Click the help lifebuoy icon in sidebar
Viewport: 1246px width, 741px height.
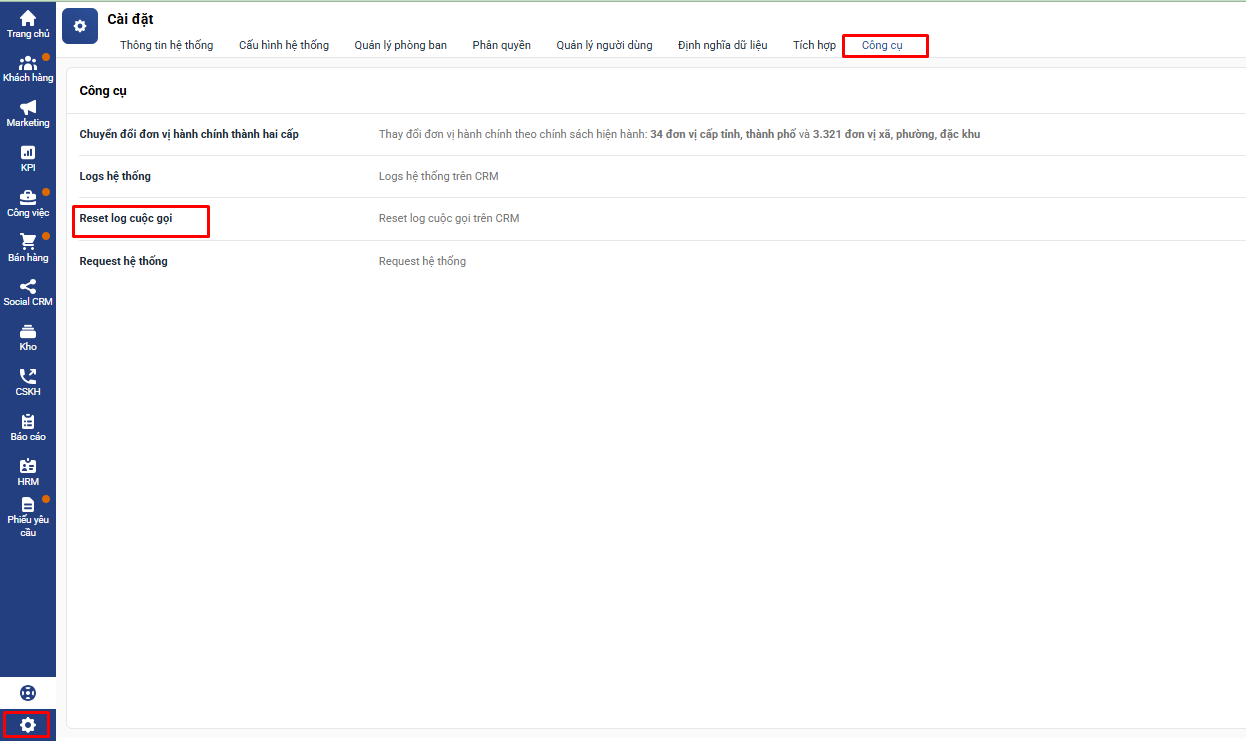point(28,693)
